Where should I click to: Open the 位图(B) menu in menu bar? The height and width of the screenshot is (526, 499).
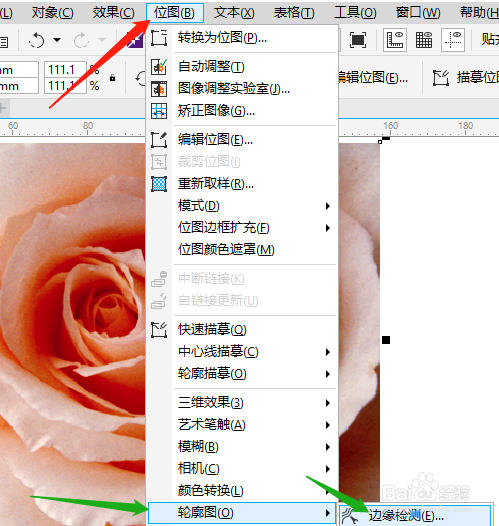[x=175, y=13]
